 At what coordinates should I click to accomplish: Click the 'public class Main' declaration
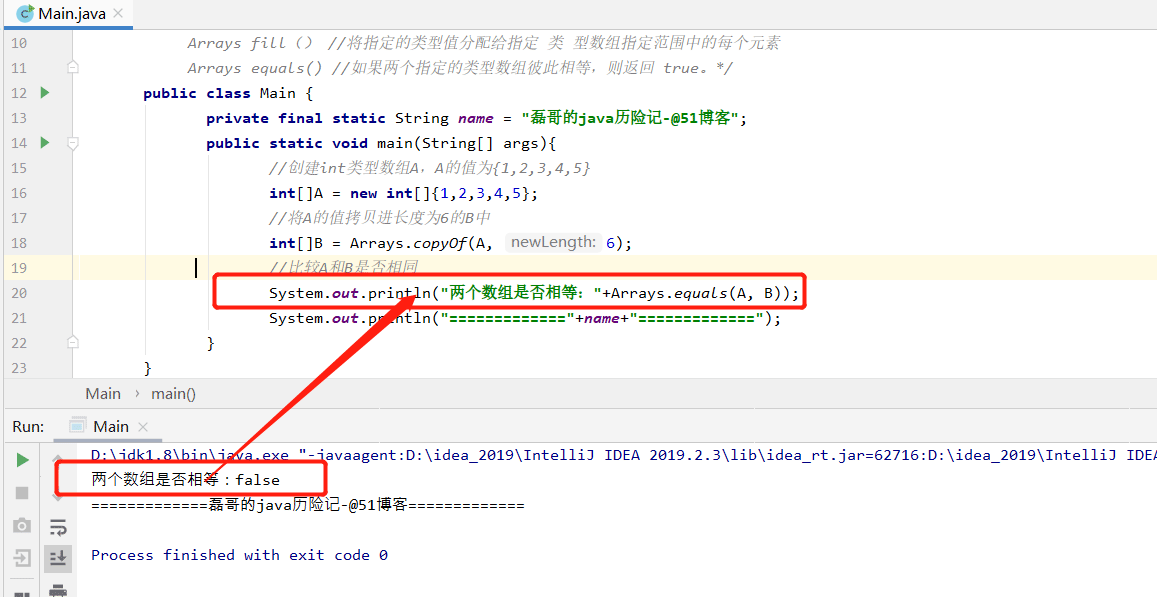(x=228, y=93)
